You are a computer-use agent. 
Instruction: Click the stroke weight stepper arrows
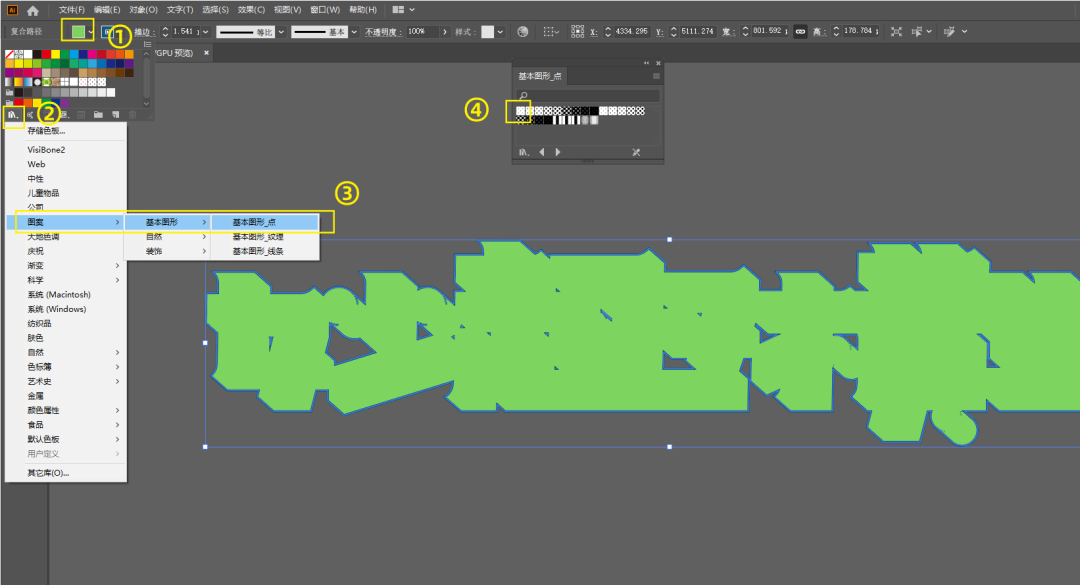click(x=165, y=32)
